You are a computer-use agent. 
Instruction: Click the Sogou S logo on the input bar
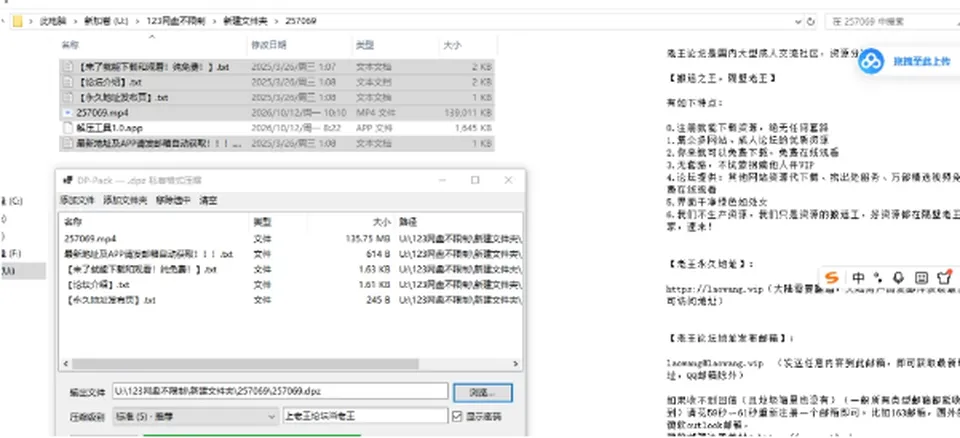[x=830, y=278]
